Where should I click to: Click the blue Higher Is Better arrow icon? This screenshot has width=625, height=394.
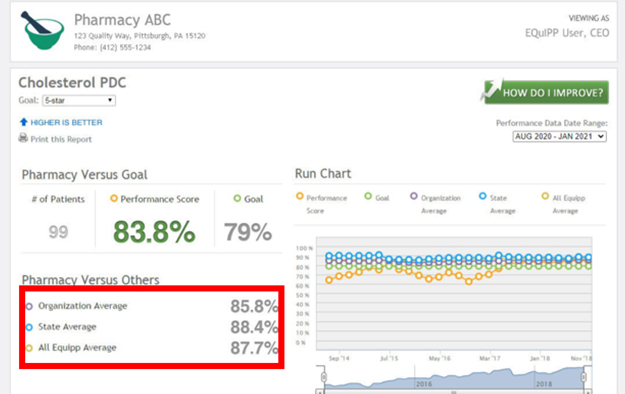tap(24, 122)
